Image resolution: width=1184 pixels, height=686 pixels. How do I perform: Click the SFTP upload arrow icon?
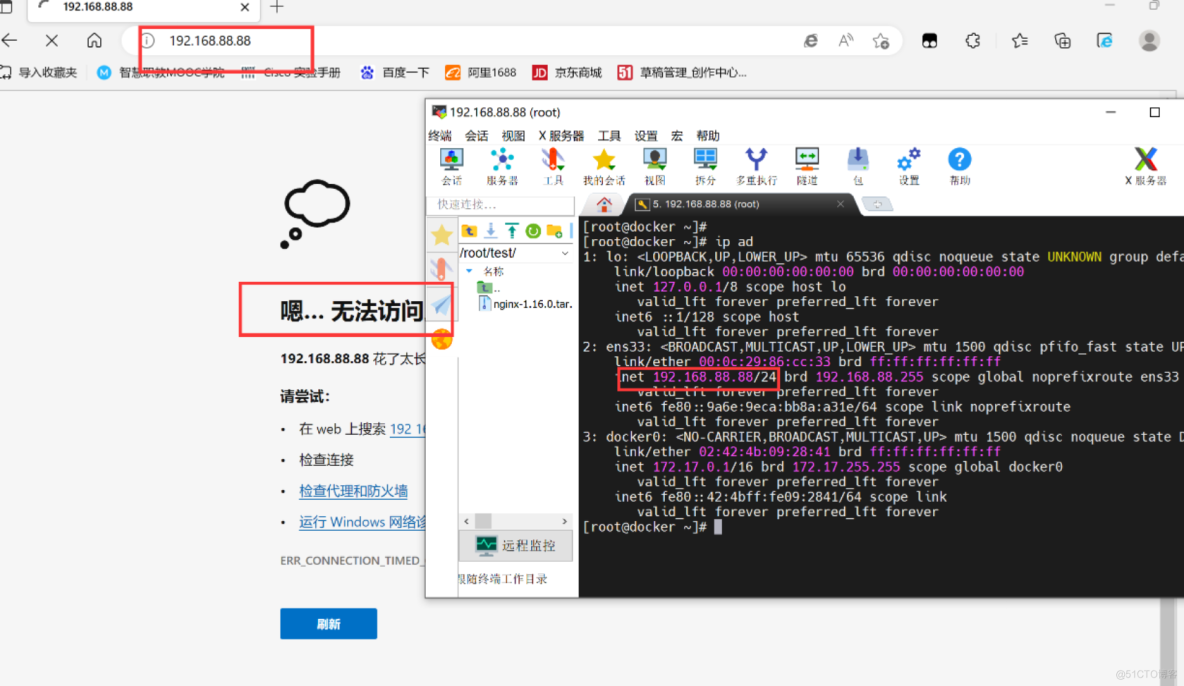click(512, 231)
